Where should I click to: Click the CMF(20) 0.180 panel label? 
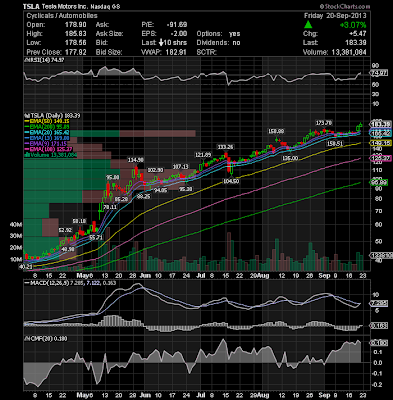point(46,339)
